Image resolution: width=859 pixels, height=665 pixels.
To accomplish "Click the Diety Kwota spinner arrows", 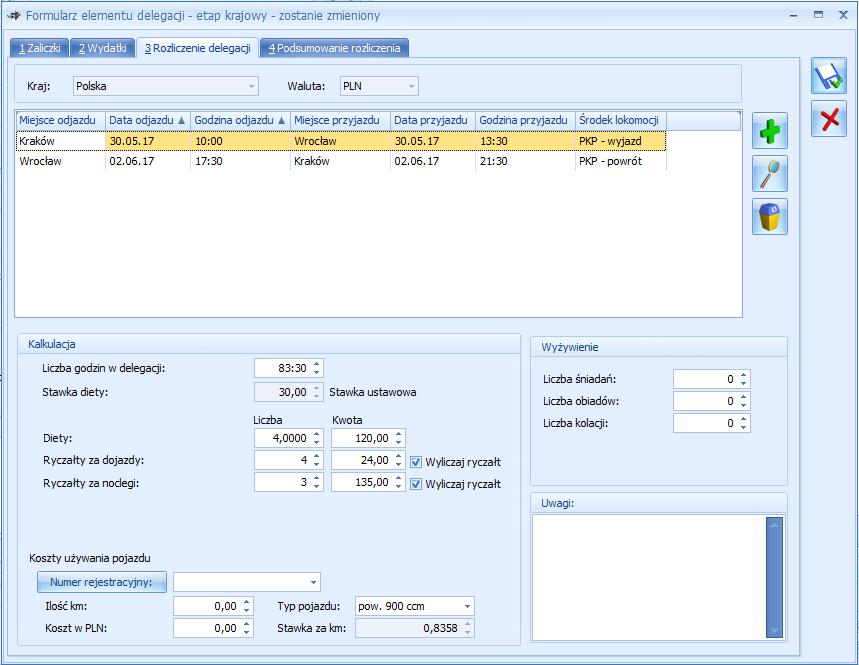I will 399,438.
